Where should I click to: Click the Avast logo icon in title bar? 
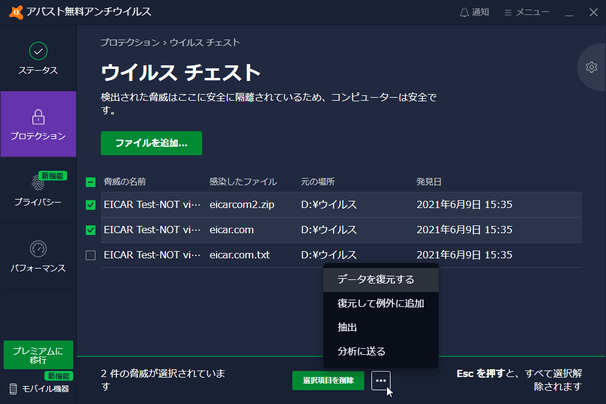16,12
